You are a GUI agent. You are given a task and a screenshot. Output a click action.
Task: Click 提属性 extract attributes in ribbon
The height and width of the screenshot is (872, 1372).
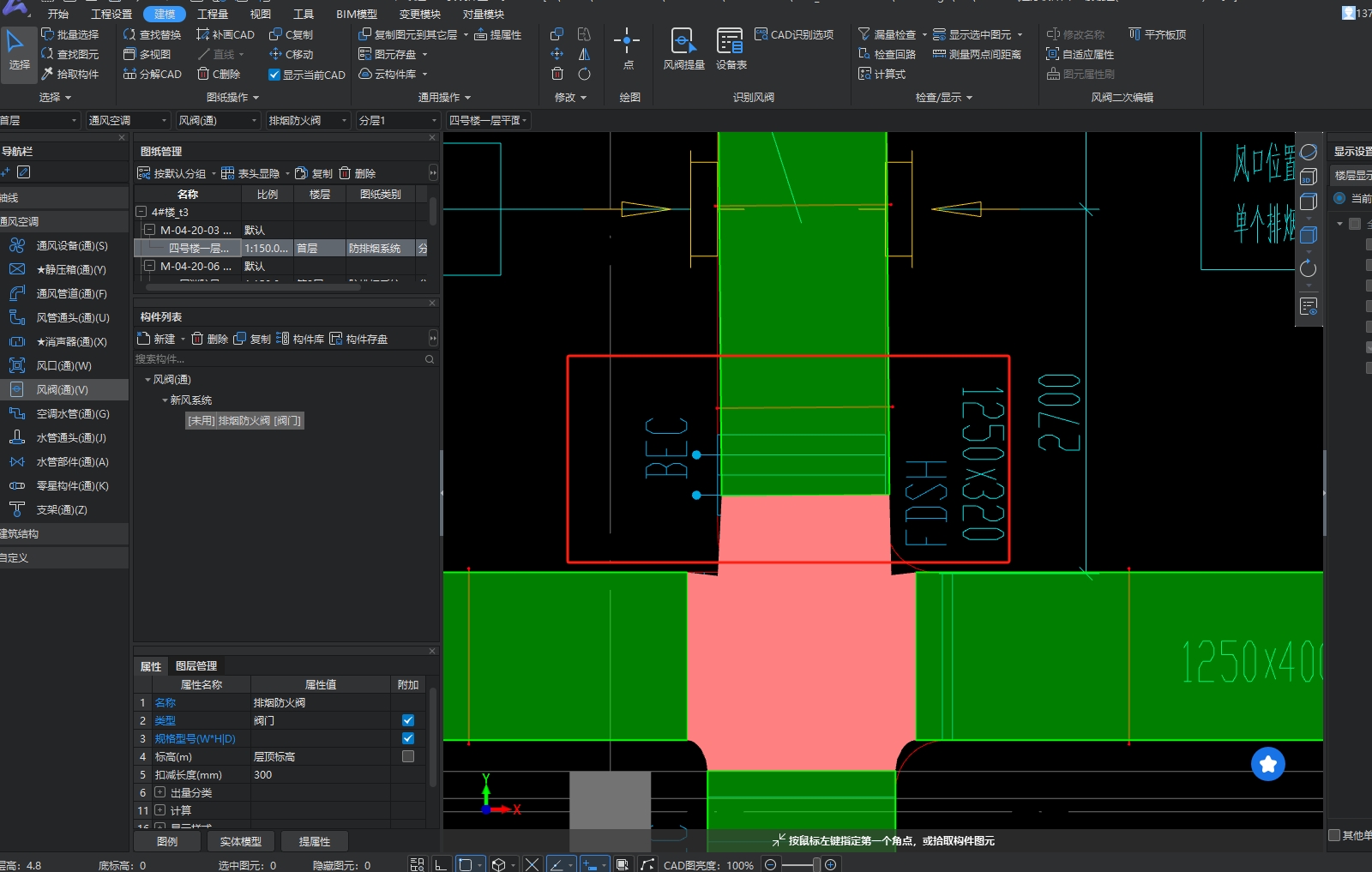click(x=497, y=34)
